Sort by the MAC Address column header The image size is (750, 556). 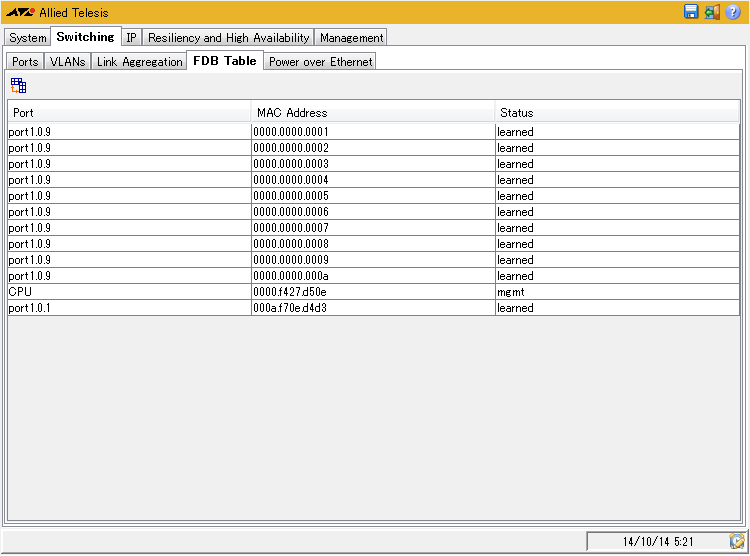tap(372, 113)
